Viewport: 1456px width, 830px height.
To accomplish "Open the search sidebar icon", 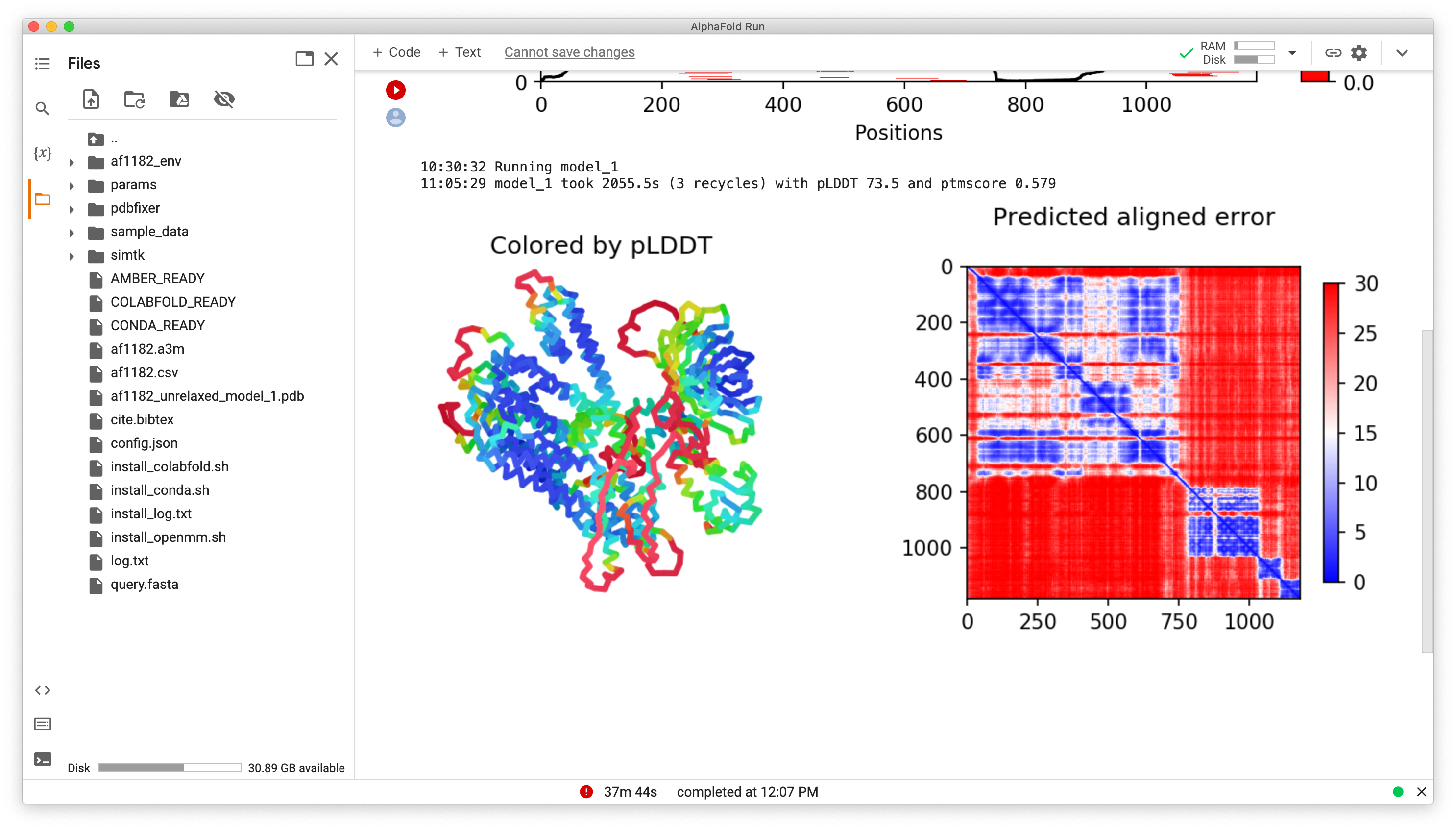I will pos(42,108).
